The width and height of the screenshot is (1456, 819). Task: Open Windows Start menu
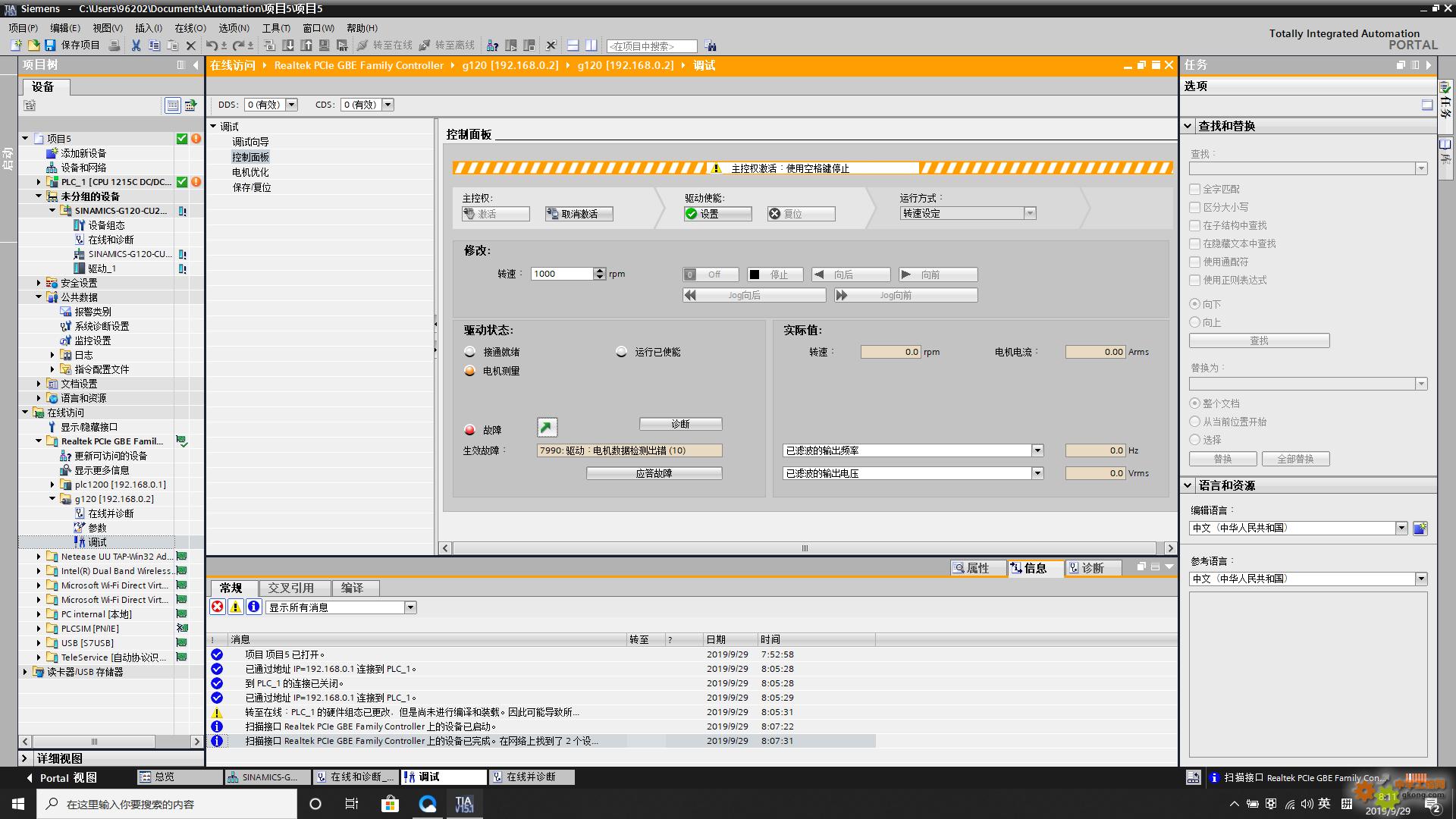pos(17,804)
